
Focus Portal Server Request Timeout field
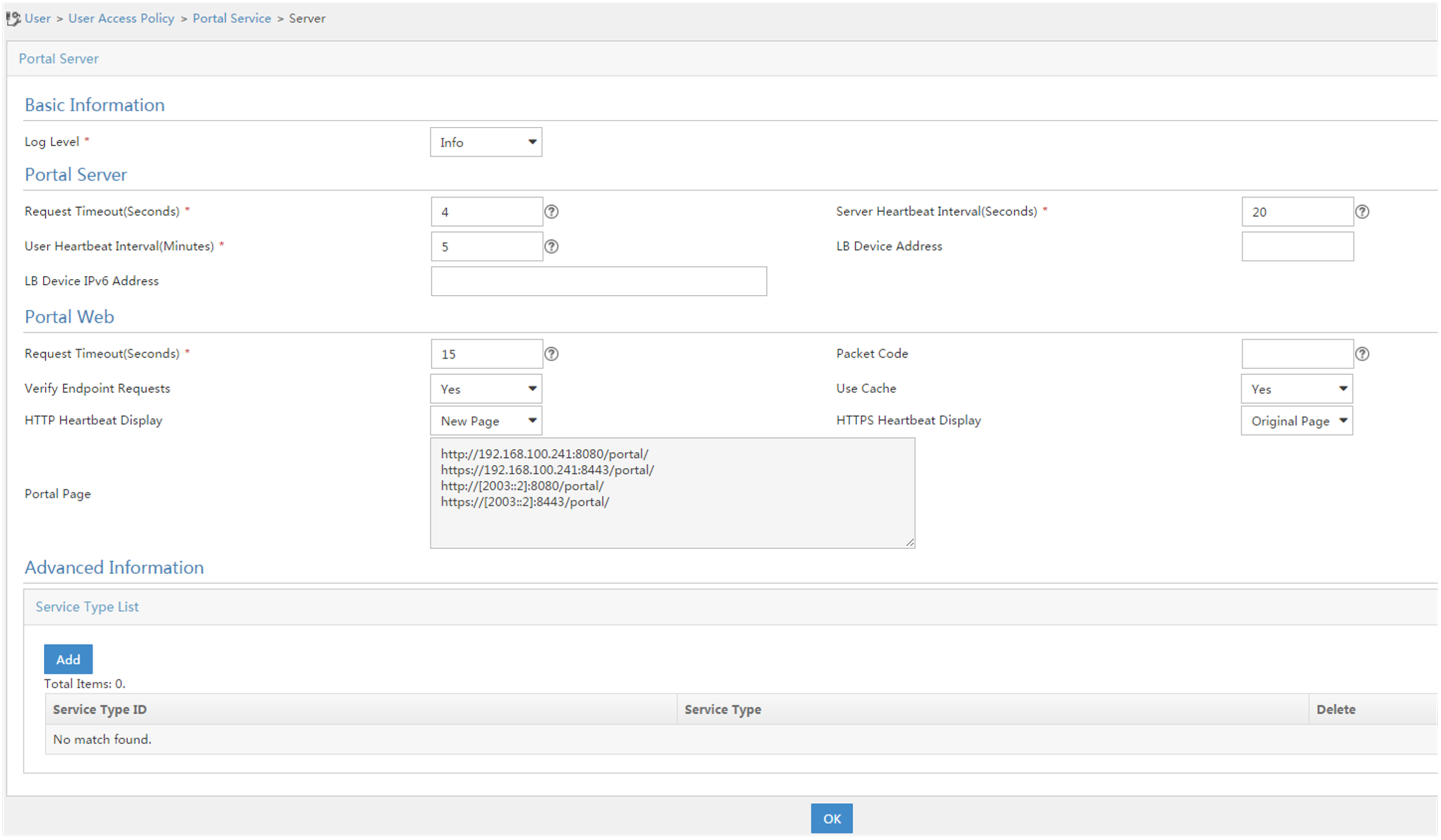(x=487, y=212)
